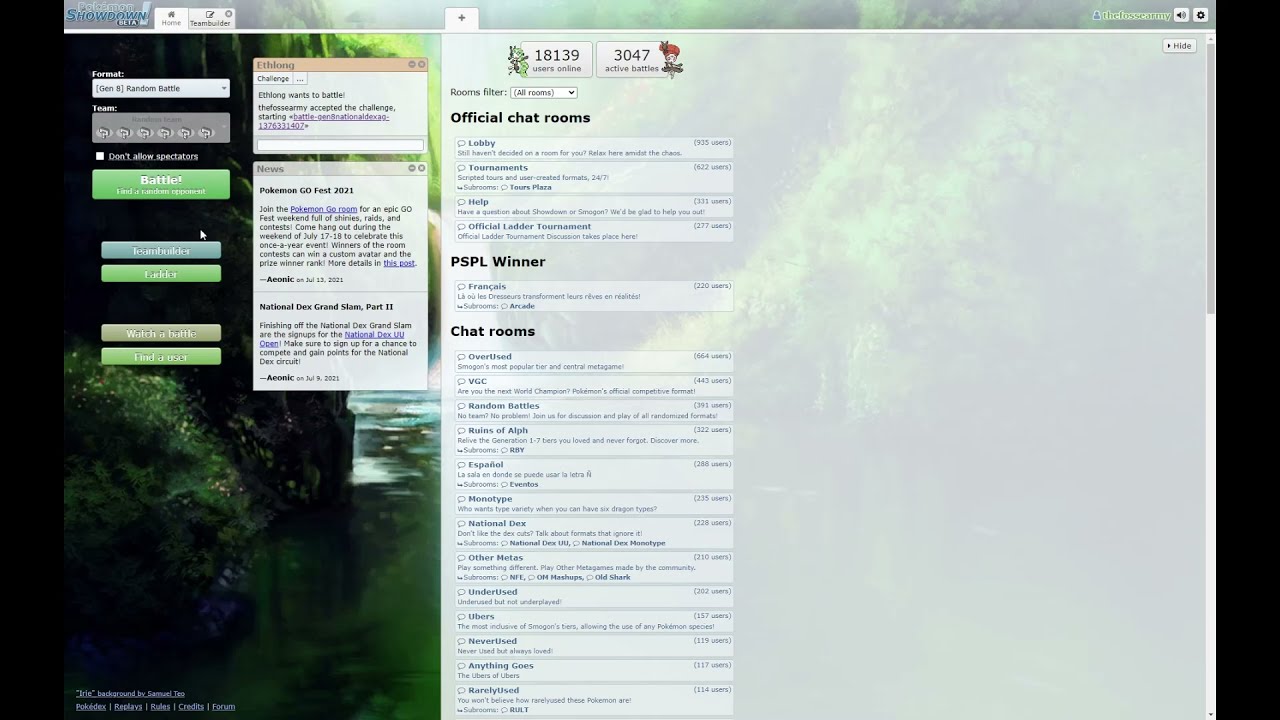
Task: Open a new room with the plus tab
Action: tap(461, 18)
